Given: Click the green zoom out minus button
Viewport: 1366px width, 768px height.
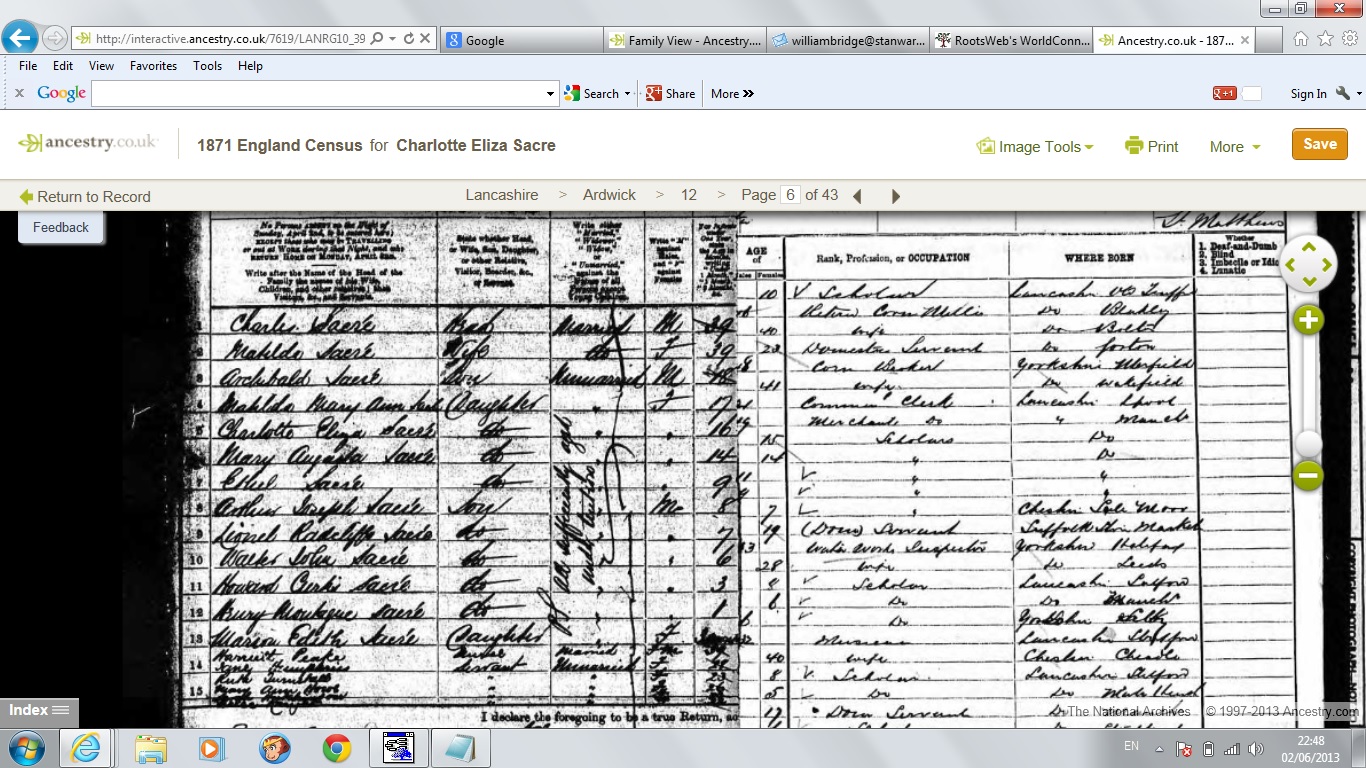Looking at the screenshot, I should [x=1308, y=476].
